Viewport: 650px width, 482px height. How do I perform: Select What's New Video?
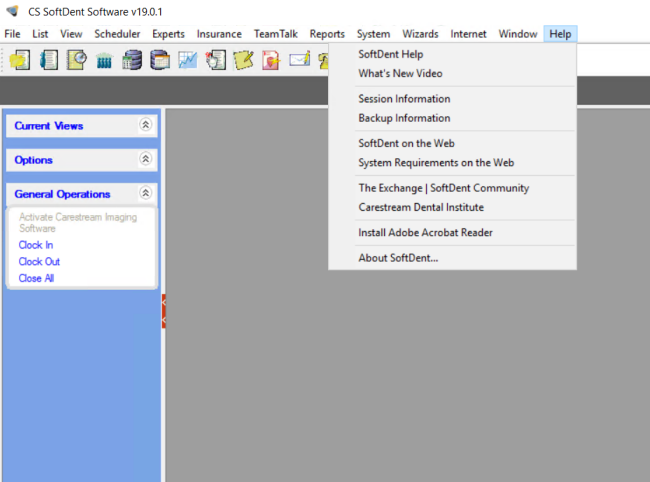pos(452,73)
